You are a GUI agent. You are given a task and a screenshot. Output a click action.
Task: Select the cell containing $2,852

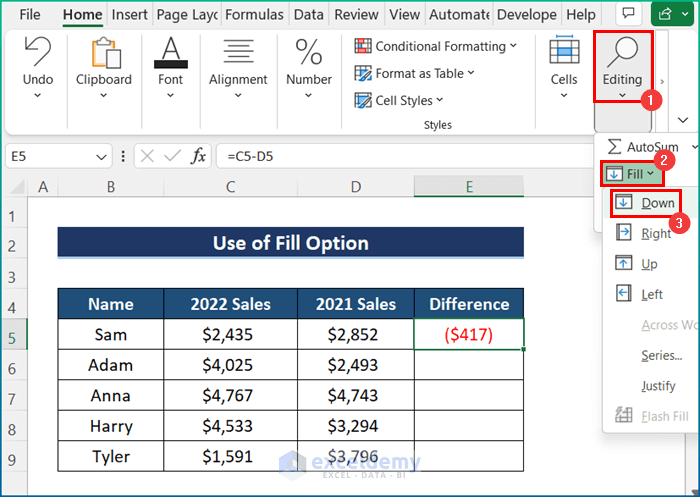(356, 334)
